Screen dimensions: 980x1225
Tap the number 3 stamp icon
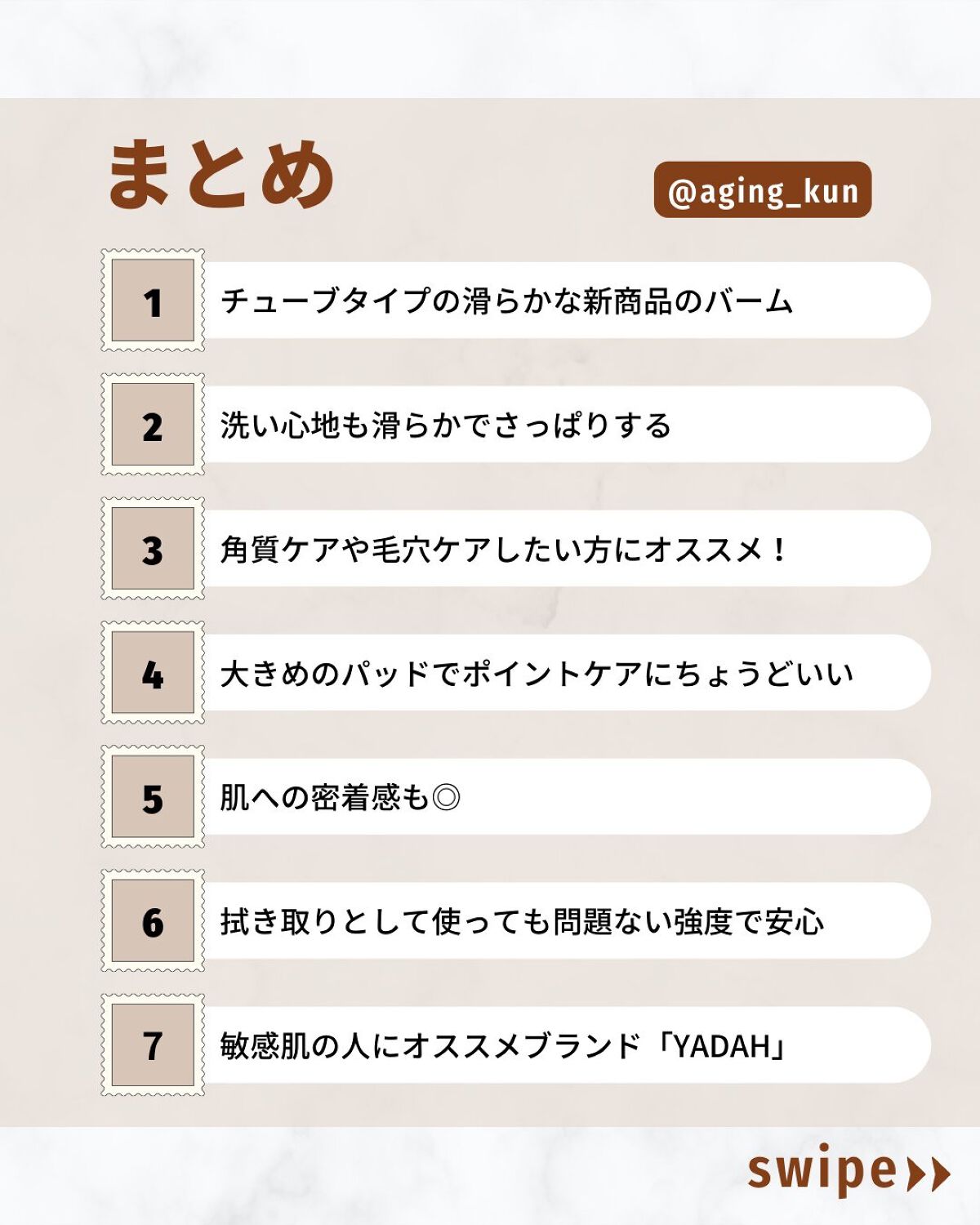[153, 549]
